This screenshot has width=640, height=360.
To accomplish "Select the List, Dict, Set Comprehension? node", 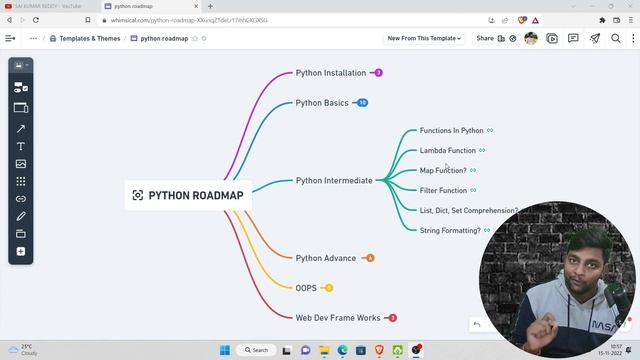I will 469,211.
